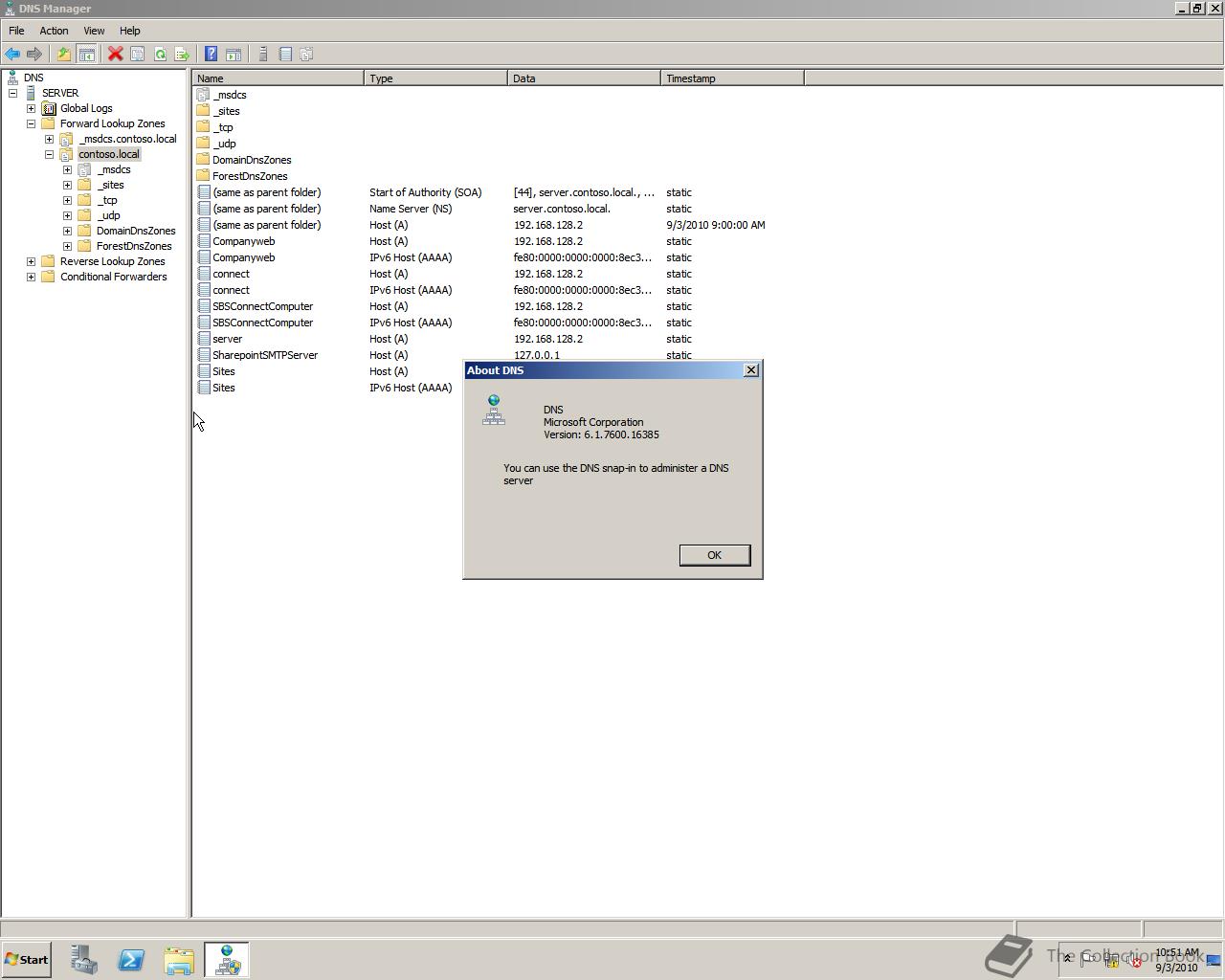Select the SharepointSMTPServer host record
Image resolution: width=1225 pixels, height=980 pixels.
point(265,355)
